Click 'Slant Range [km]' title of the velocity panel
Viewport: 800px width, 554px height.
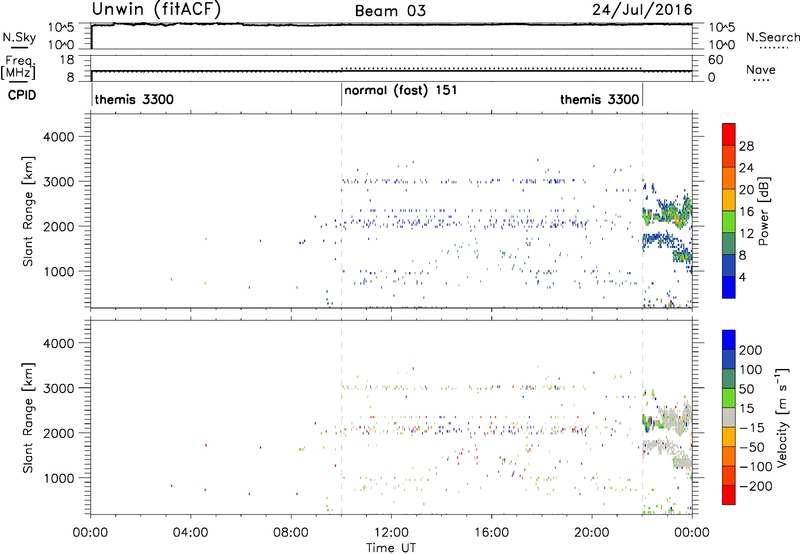click(28, 418)
